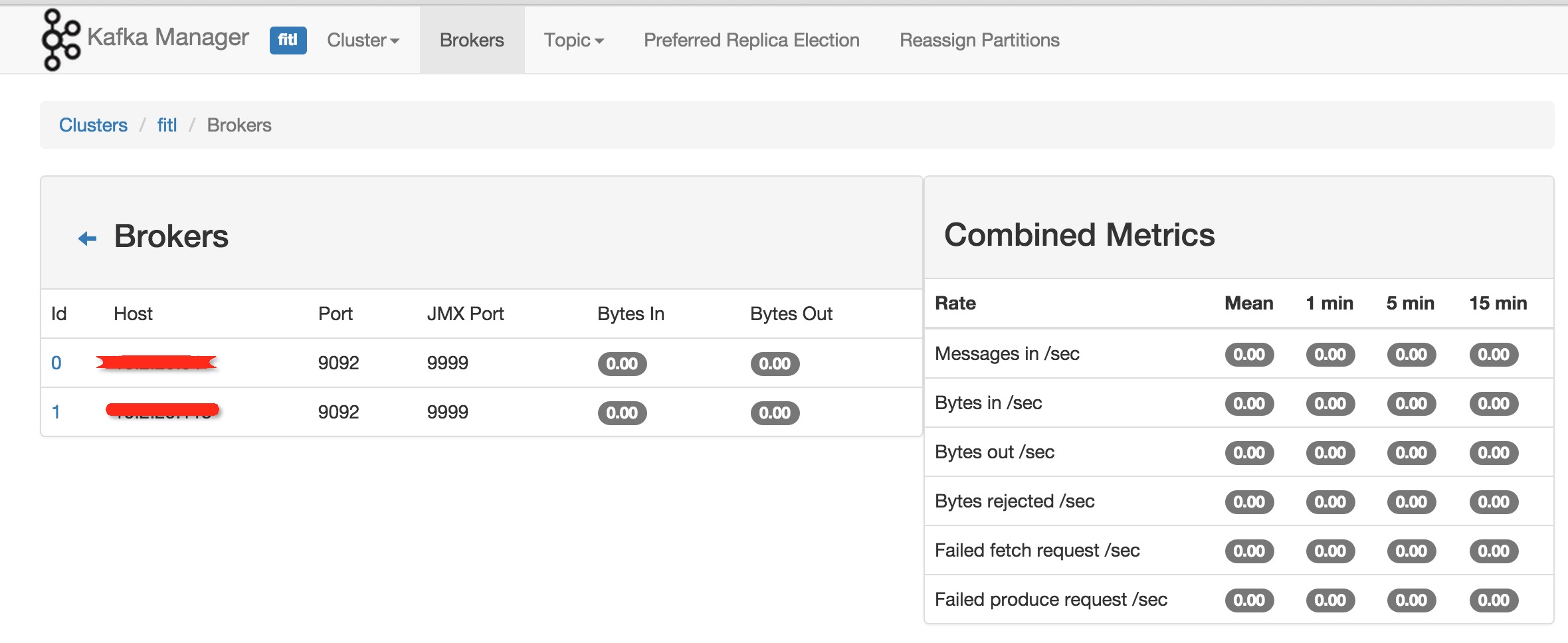This screenshot has height=643, width=1568.
Task: Expand the Topic dropdown menu
Action: click(x=574, y=40)
